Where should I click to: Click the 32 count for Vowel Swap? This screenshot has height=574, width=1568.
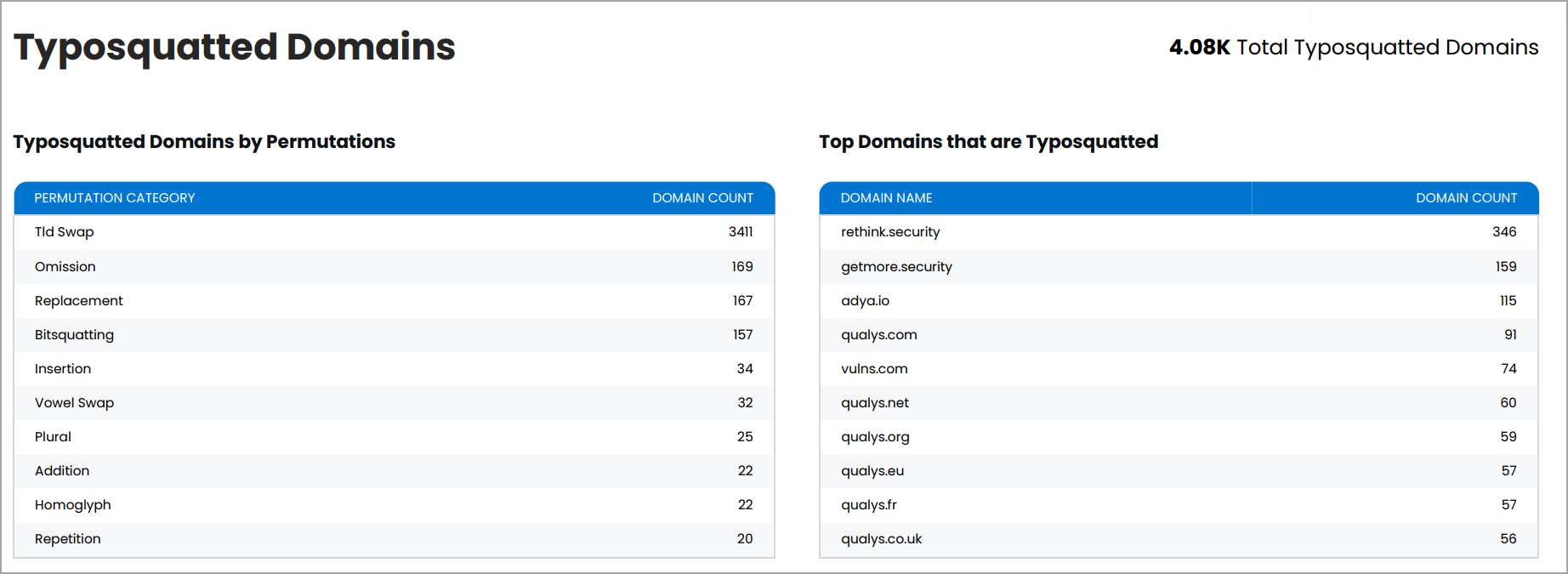point(745,403)
